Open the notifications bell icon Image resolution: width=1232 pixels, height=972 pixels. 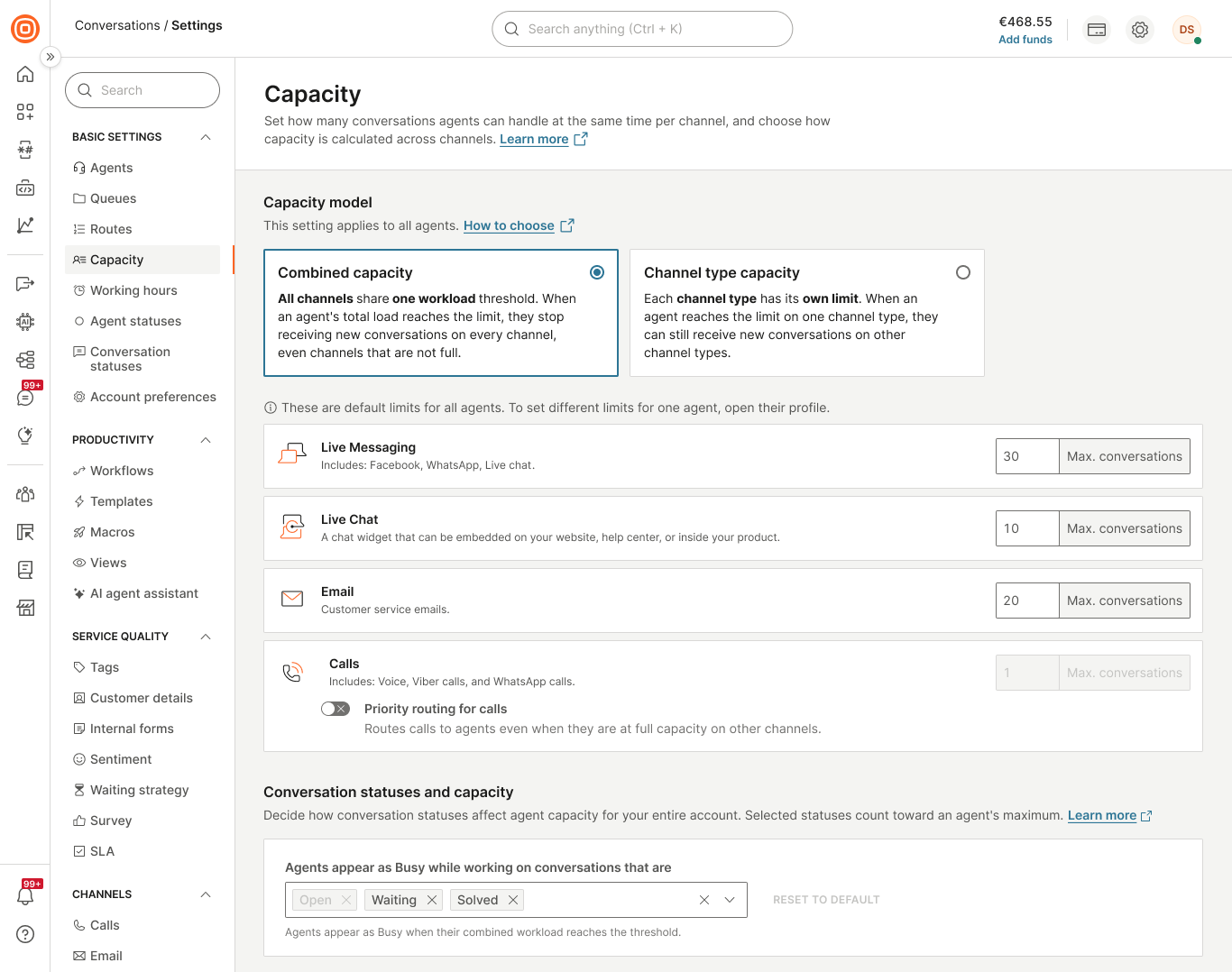25,896
